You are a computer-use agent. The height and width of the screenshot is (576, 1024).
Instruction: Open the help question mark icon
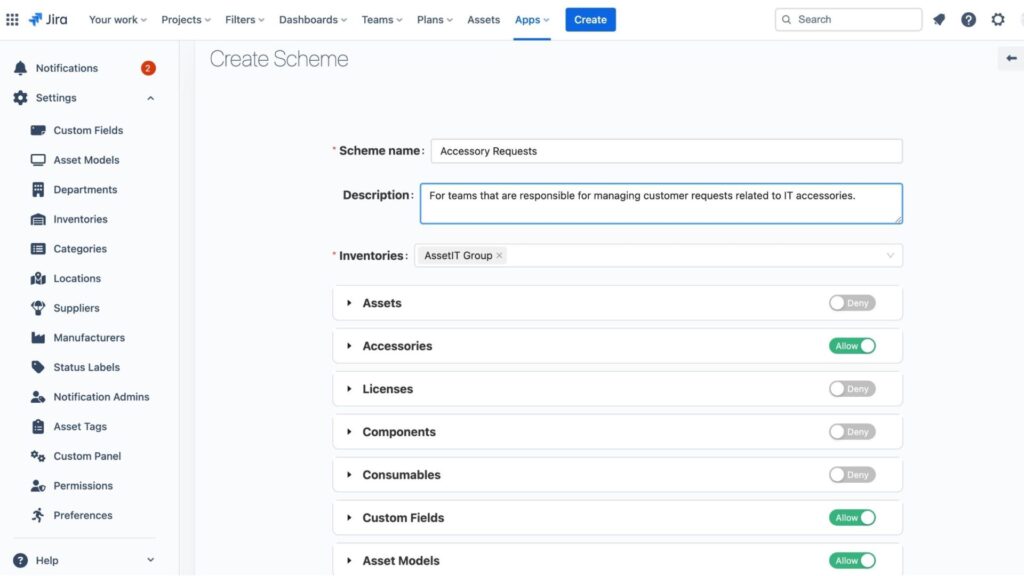968,20
